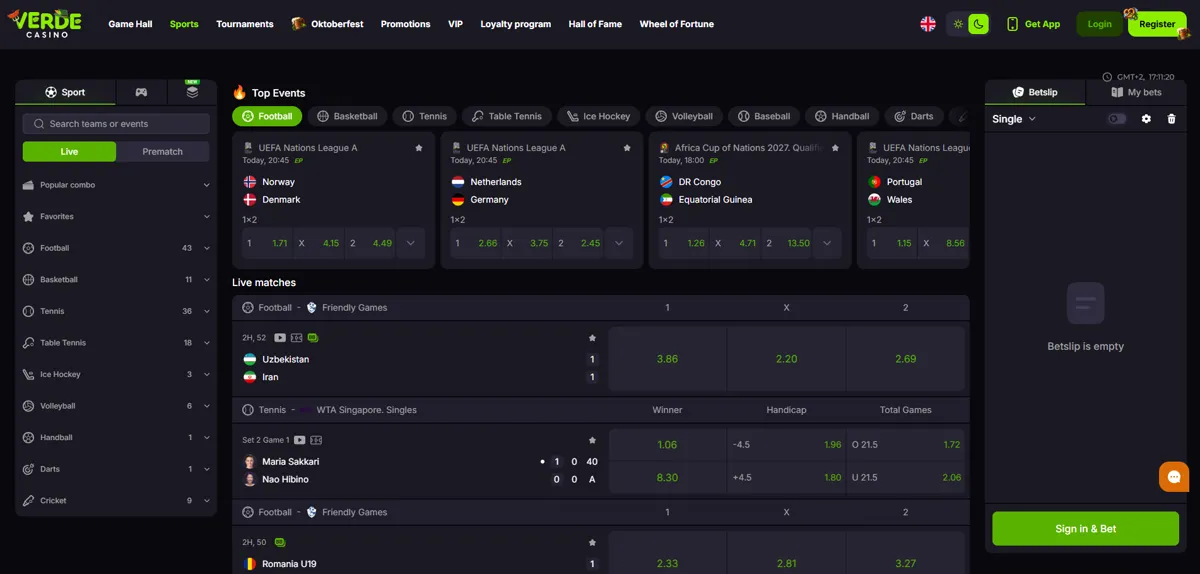Favorite the Uzbekistan vs Iran match star
Viewport: 1200px width, 574px height.
[x=592, y=338]
